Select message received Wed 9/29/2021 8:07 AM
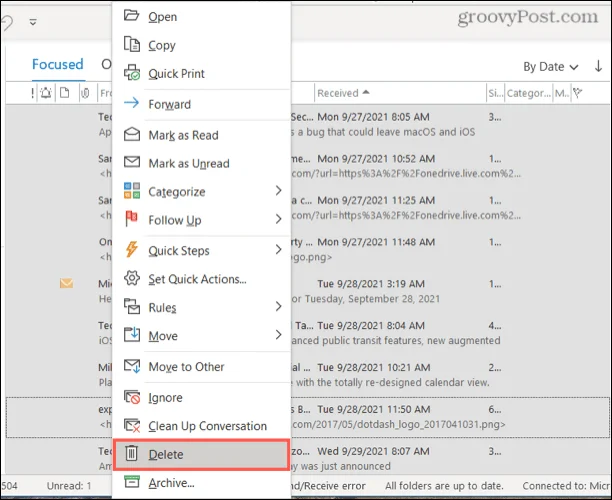This screenshot has height=500, width=612. click(373, 458)
